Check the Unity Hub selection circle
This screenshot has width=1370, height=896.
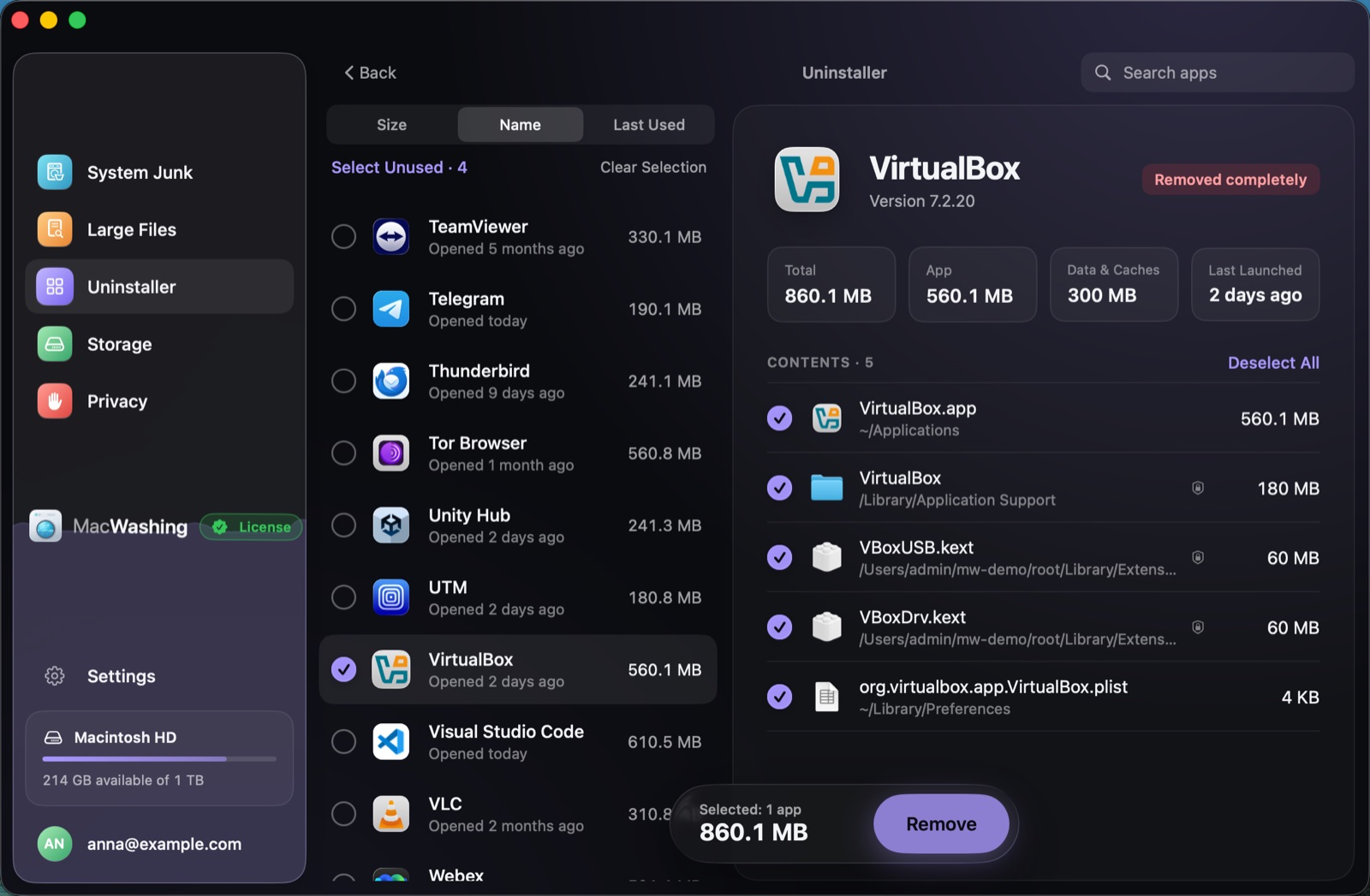click(x=343, y=525)
